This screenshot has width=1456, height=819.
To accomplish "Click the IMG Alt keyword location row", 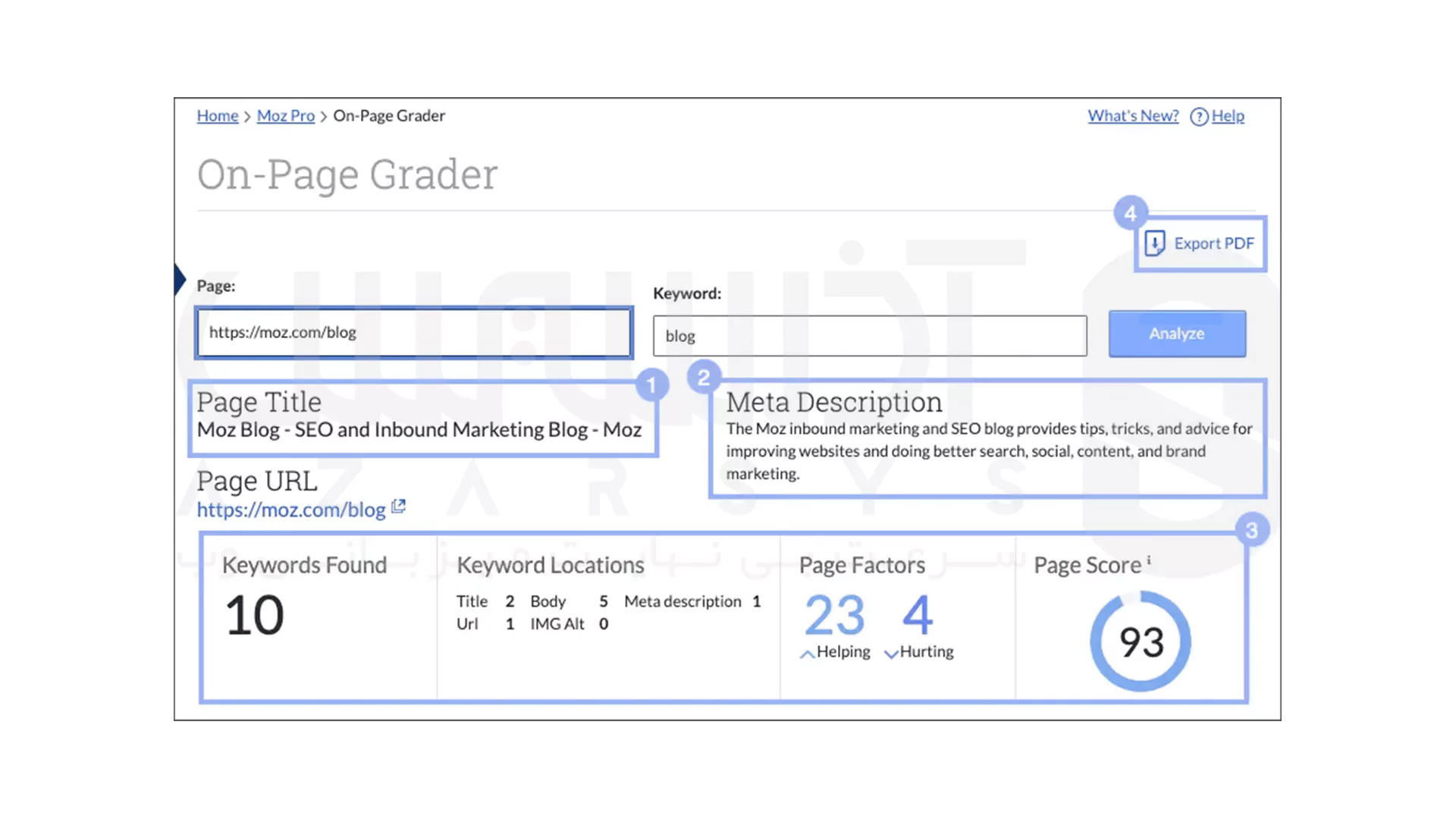I will click(x=570, y=624).
